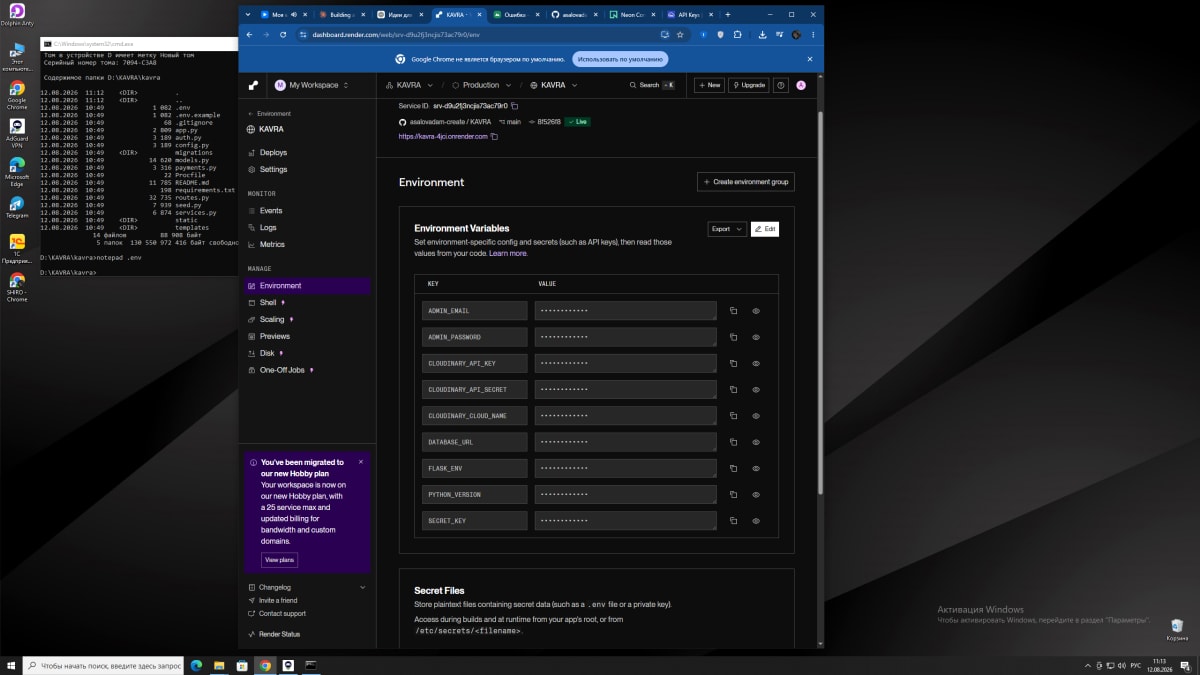Open Disk in the sidebar
This screenshot has height=675, width=1200.
tap(267, 353)
